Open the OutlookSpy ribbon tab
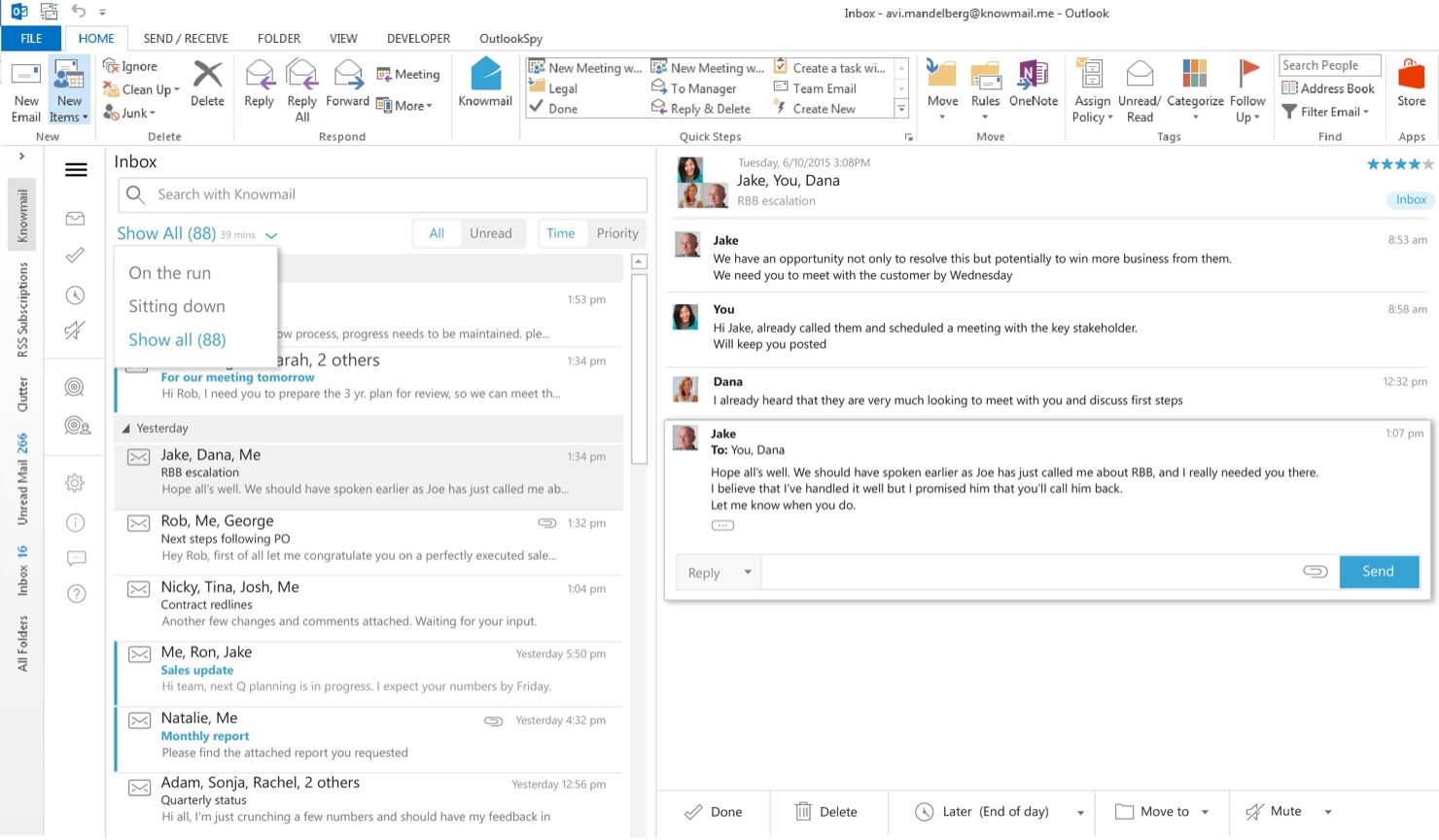This screenshot has width=1439, height=840. (510, 38)
